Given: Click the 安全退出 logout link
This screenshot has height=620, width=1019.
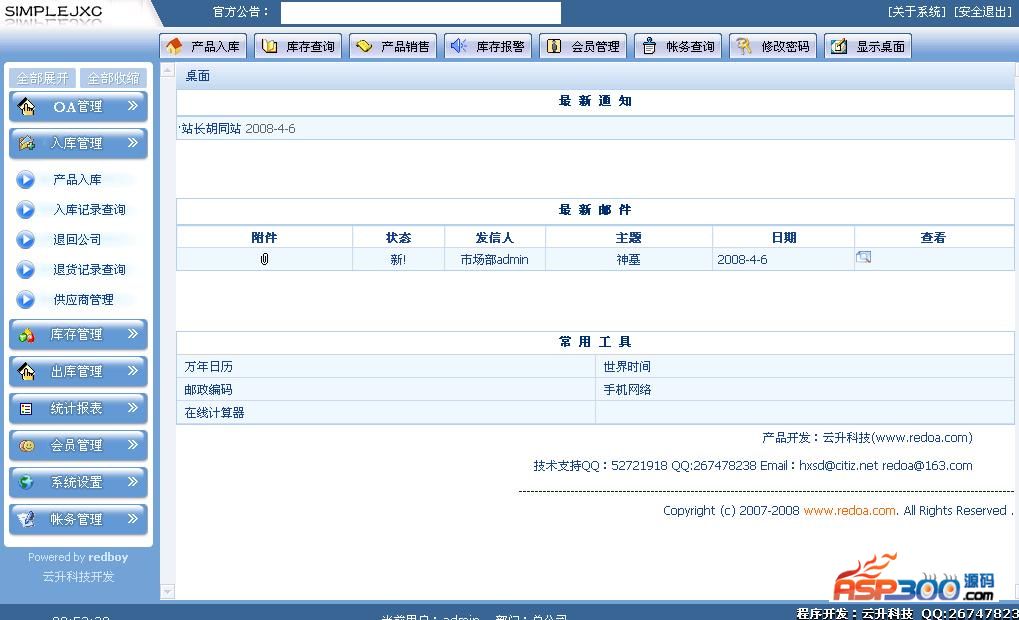Looking at the screenshot, I should [x=983, y=12].
